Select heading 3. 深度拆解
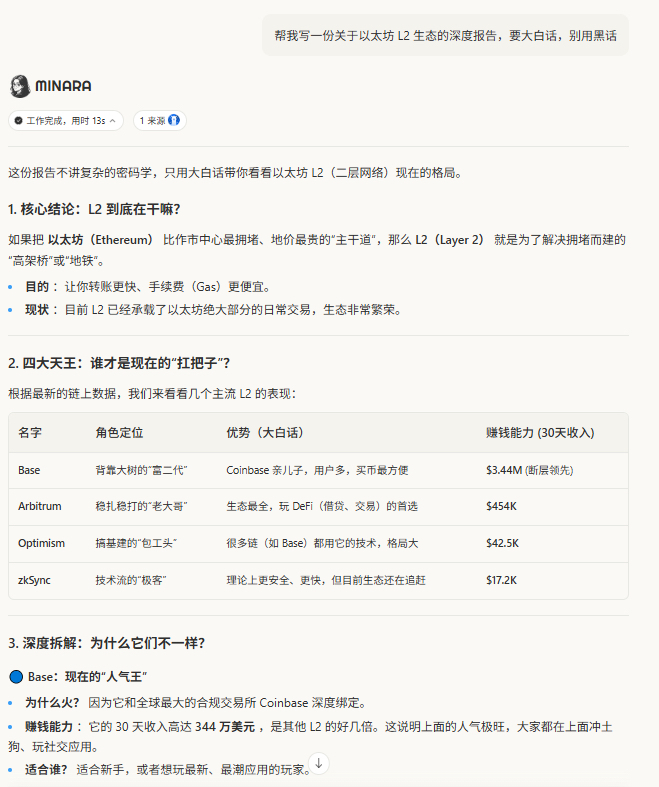The height and width of the screenshot is (787, 659). [106, 643]
